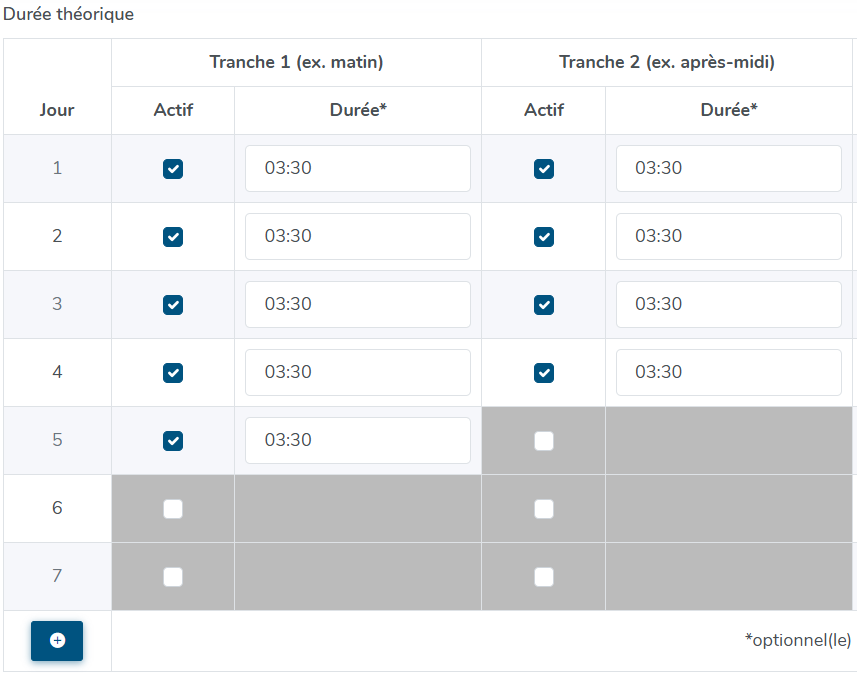Select Tranche 2 Durée field for day 3
This screenshot has height=673, width=857.
coord(729,305)
